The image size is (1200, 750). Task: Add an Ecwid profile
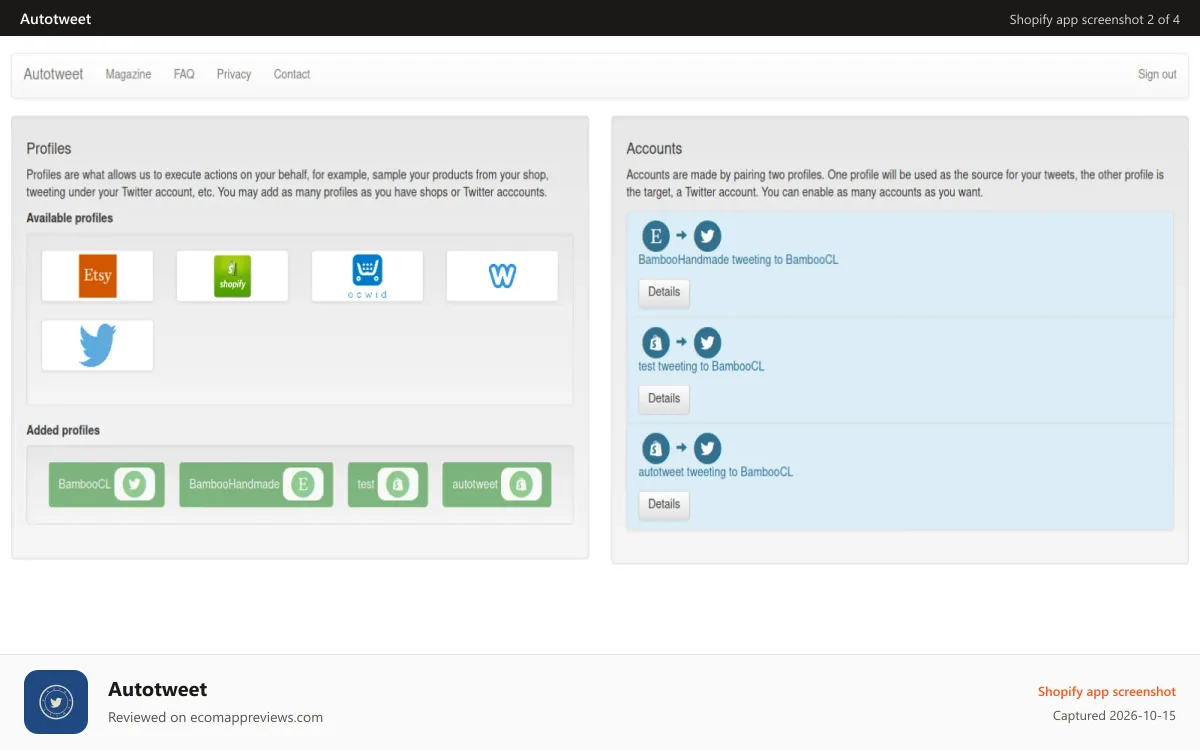coord(367,276)
